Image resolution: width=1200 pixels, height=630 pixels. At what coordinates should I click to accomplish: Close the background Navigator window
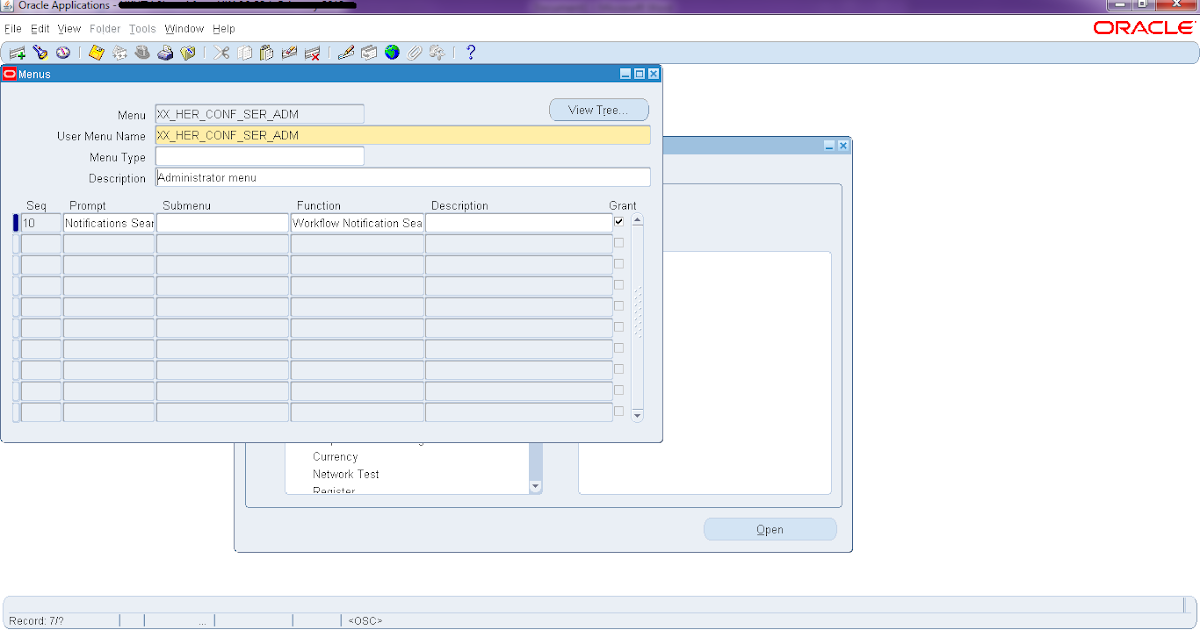click(x=843, y=146)
